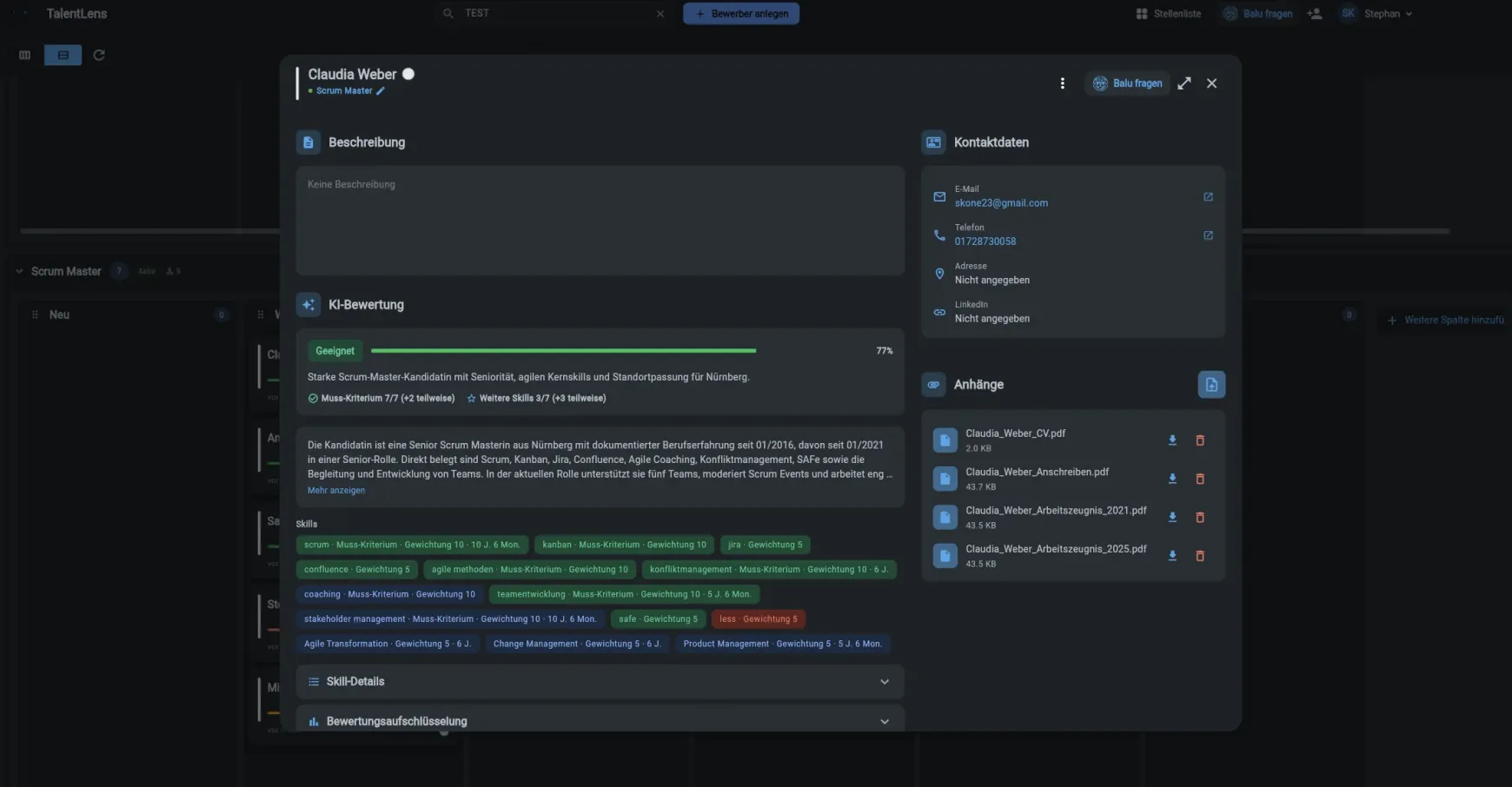This screenshot has width=1512, height=787.
Task: Click the TalentLens logo
Action: pyautogui.click(x=76, y=14)
